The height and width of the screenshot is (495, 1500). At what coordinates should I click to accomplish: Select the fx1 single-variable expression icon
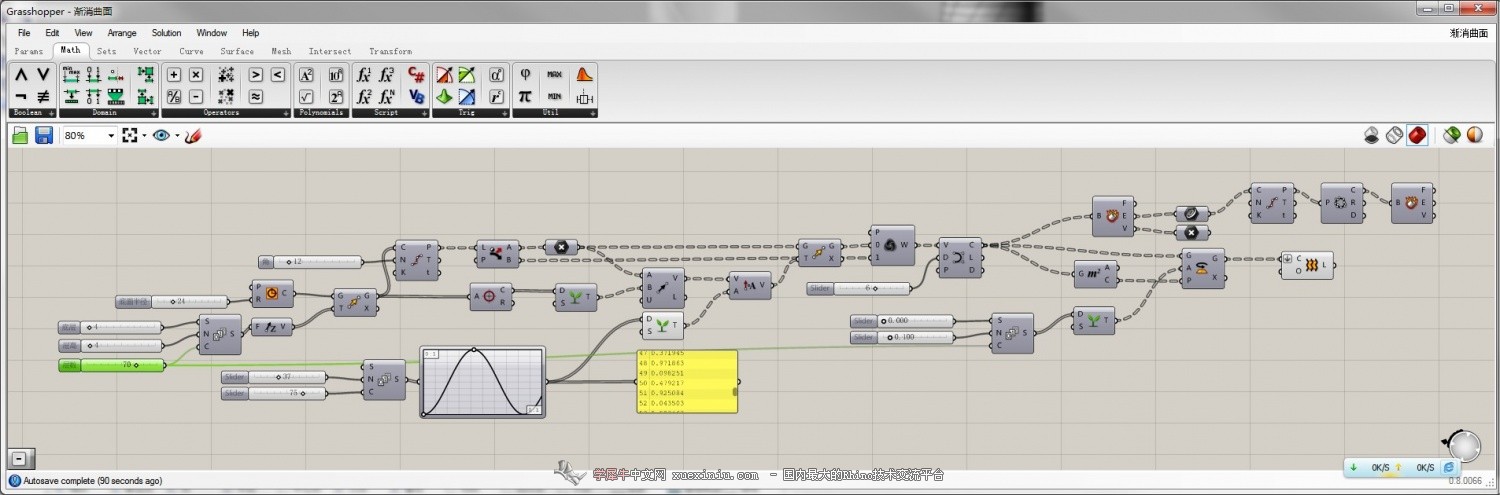pos(364,74)
